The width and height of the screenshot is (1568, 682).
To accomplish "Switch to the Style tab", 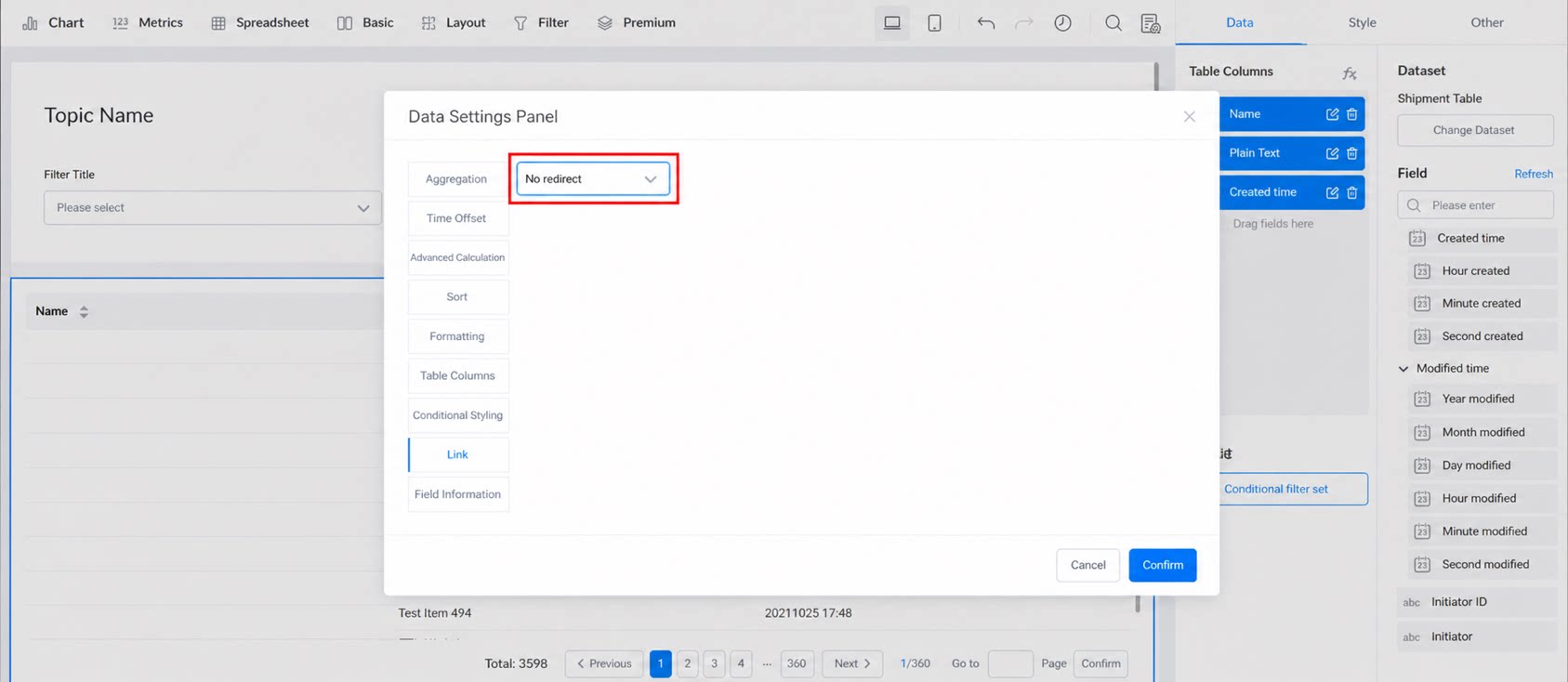I will [1362, 22].
